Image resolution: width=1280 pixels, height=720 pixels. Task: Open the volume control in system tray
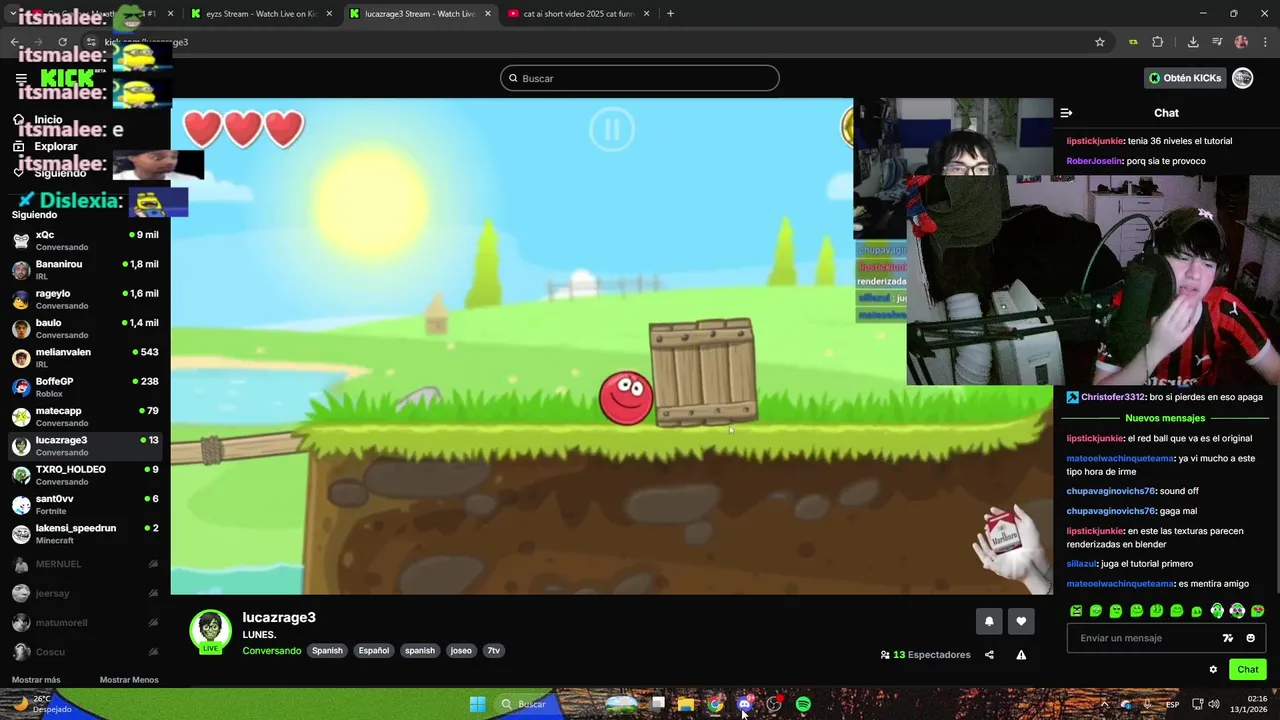(1214, 704)
